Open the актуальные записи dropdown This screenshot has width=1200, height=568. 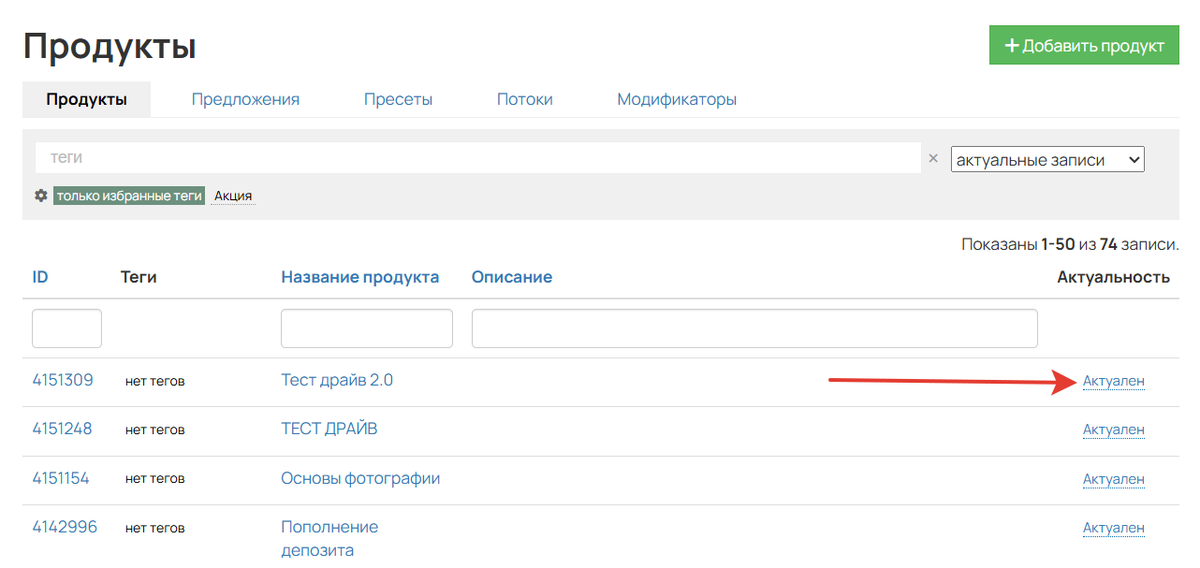coord(1047,159)
